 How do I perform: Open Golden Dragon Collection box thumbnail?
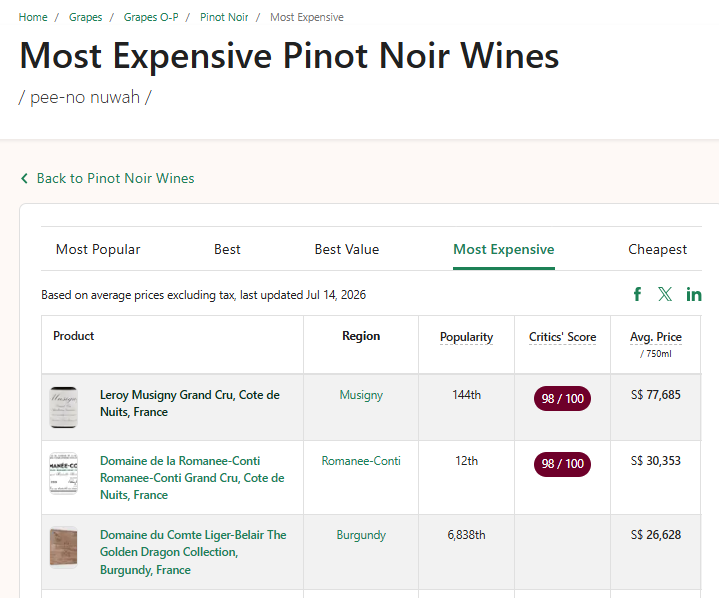coord(63,547)
